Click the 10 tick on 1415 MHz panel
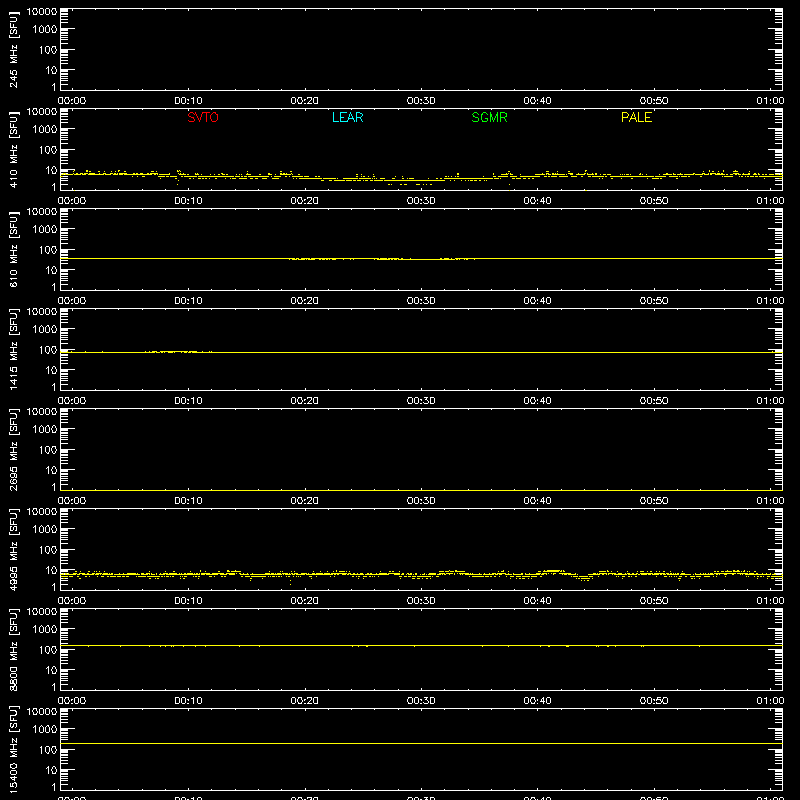This screenshot has width=800, height=800. (51, 370)
